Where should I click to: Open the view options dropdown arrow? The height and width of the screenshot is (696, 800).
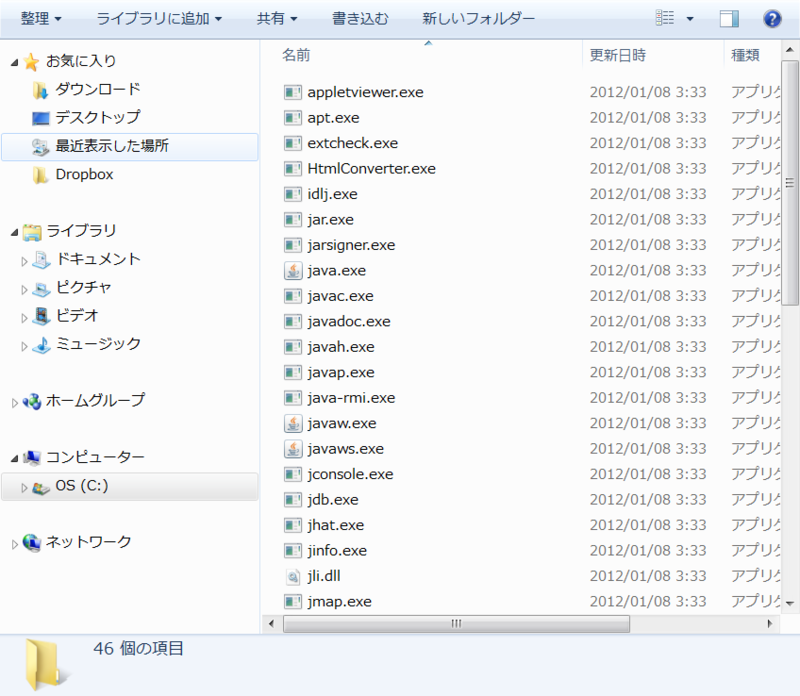point(690,19)
